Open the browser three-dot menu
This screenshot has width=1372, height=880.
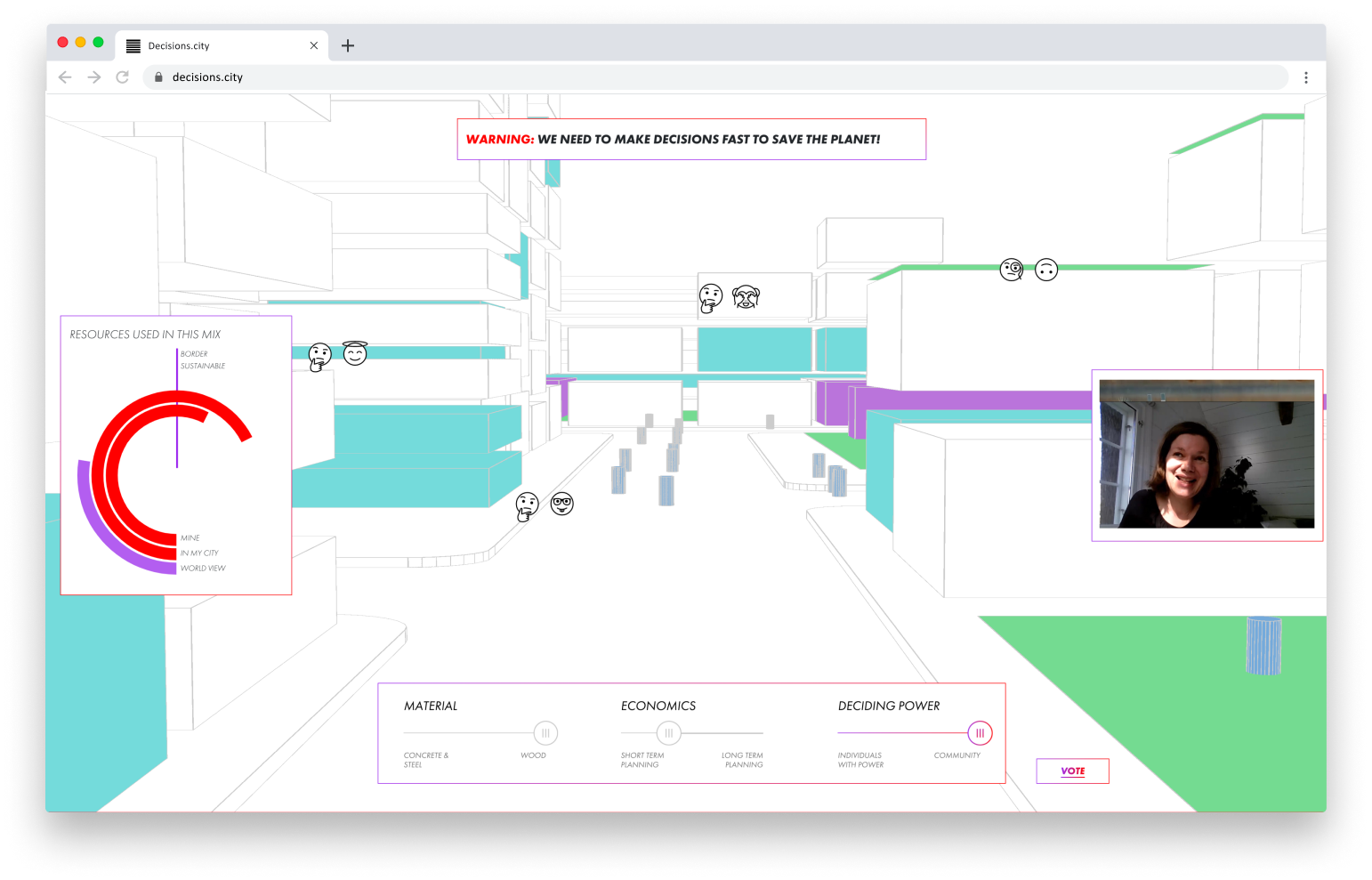click(x=1305, y=77)
